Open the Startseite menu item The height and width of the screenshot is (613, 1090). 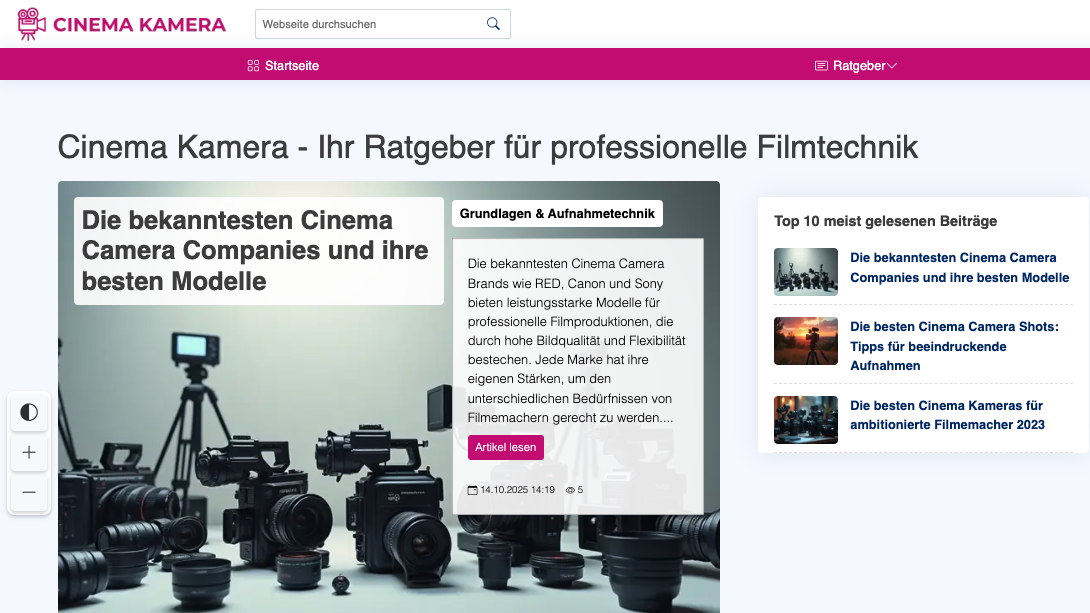(x=291, y=65)
